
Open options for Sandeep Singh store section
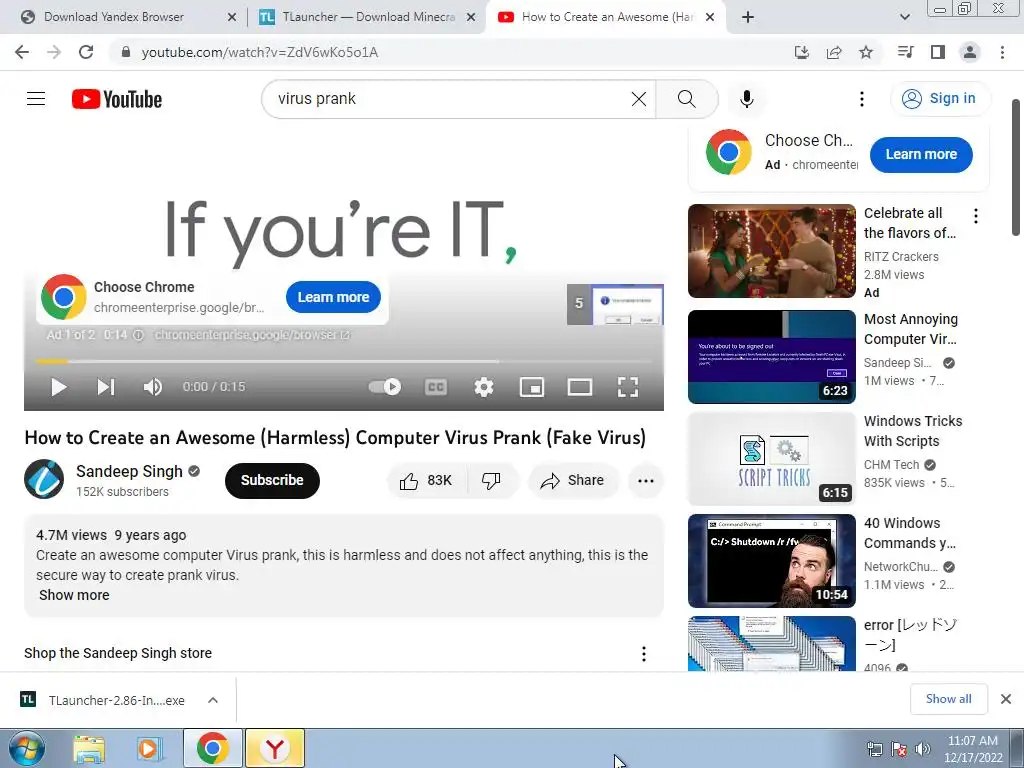[x=644, y=654]
